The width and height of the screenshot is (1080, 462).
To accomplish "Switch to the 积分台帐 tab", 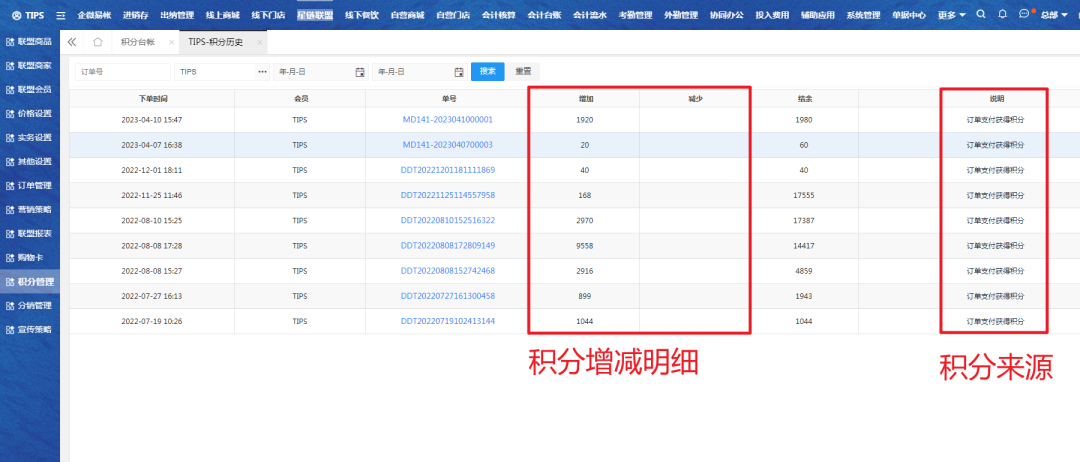I will (x=136, y=42).
